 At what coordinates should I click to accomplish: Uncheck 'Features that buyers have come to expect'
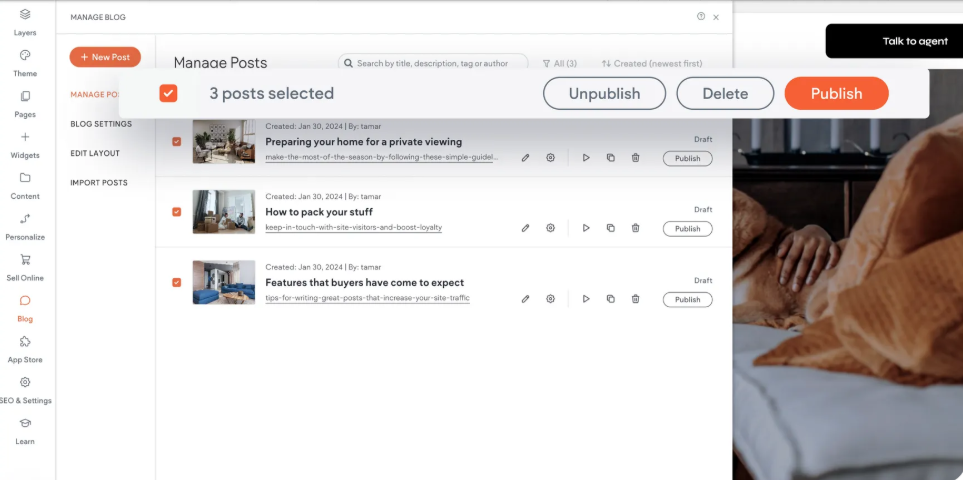coord(177,283)
